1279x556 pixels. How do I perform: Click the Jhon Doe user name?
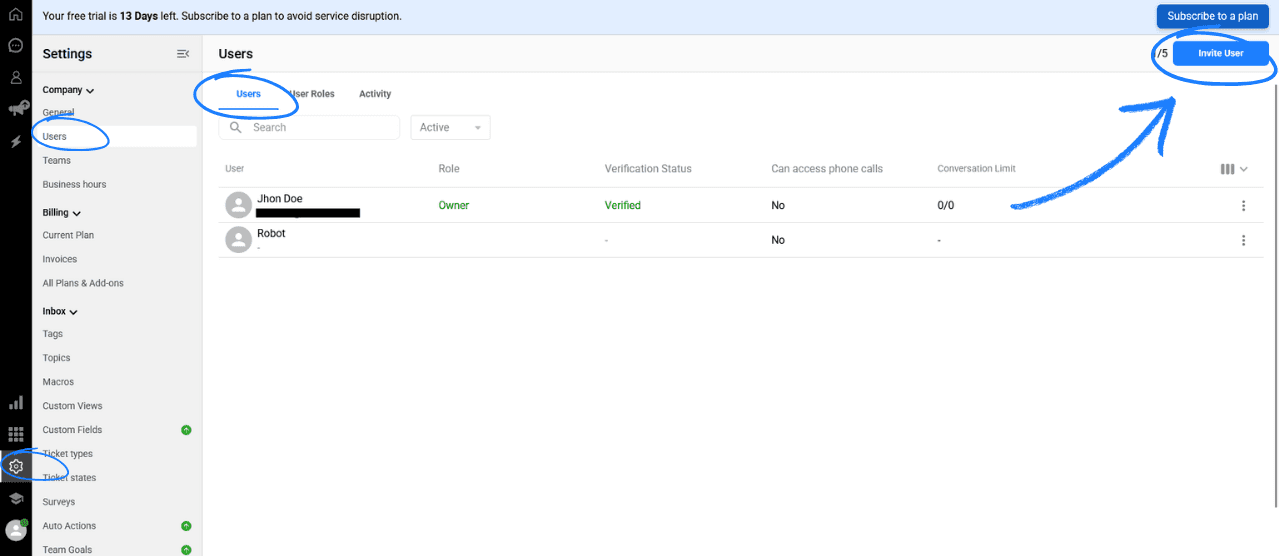pyautogui.click(x=280, y=199)
